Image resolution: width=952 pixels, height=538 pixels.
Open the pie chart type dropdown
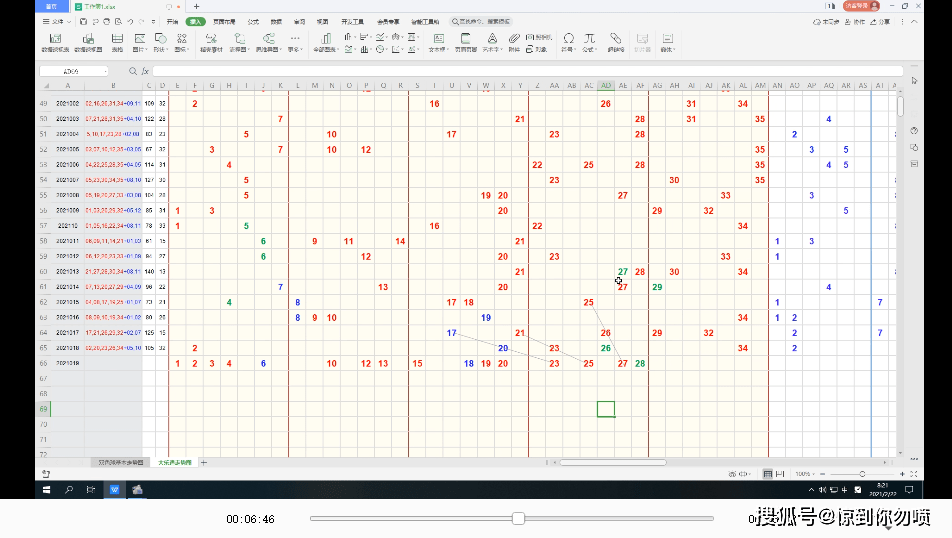tap(381, 49)
